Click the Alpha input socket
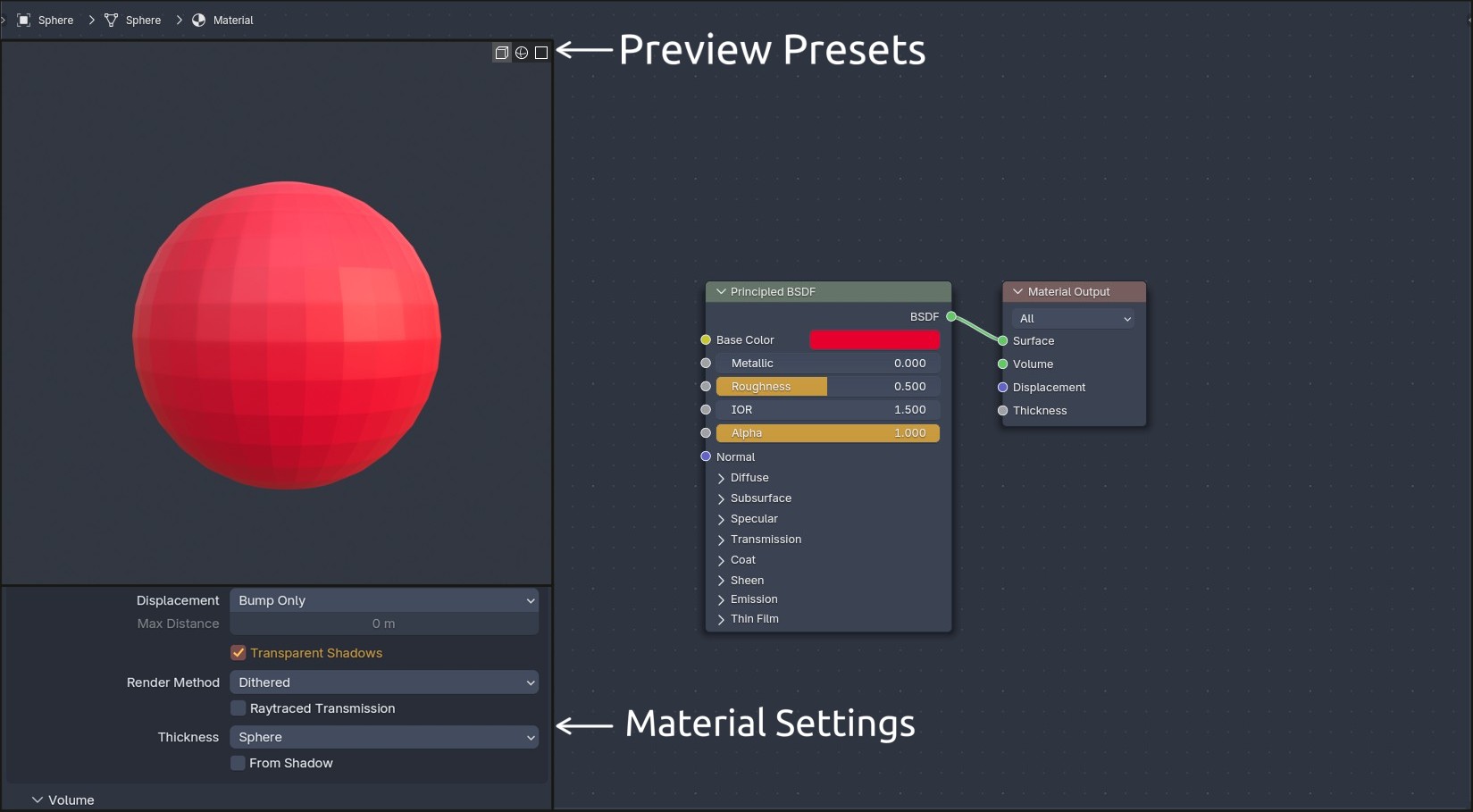 tap(706, 432)
